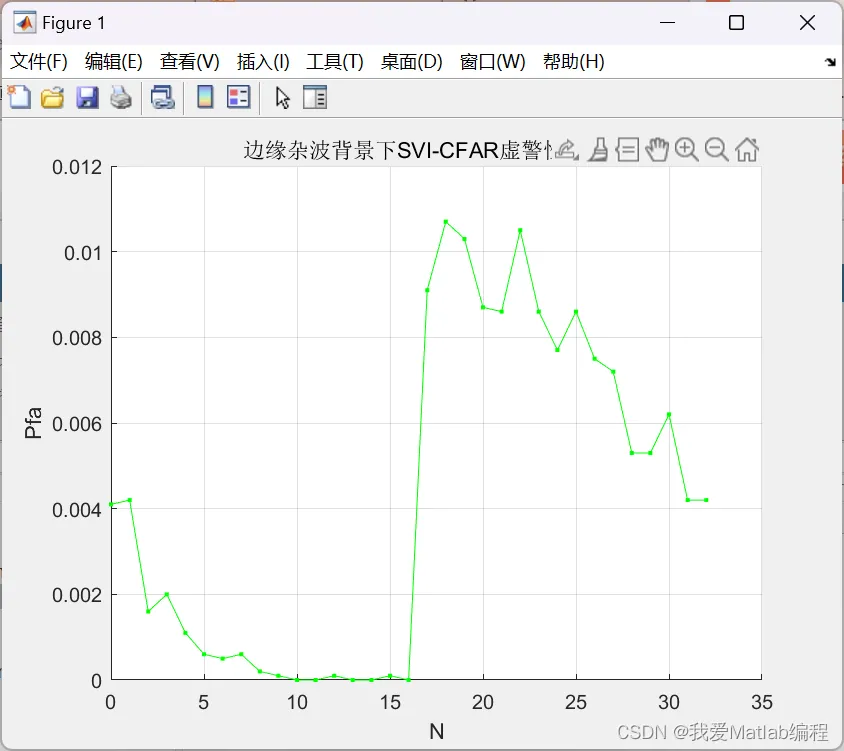Select the zoom out magnifier
This screenshot has height=751, width=844.
point(716,150)
